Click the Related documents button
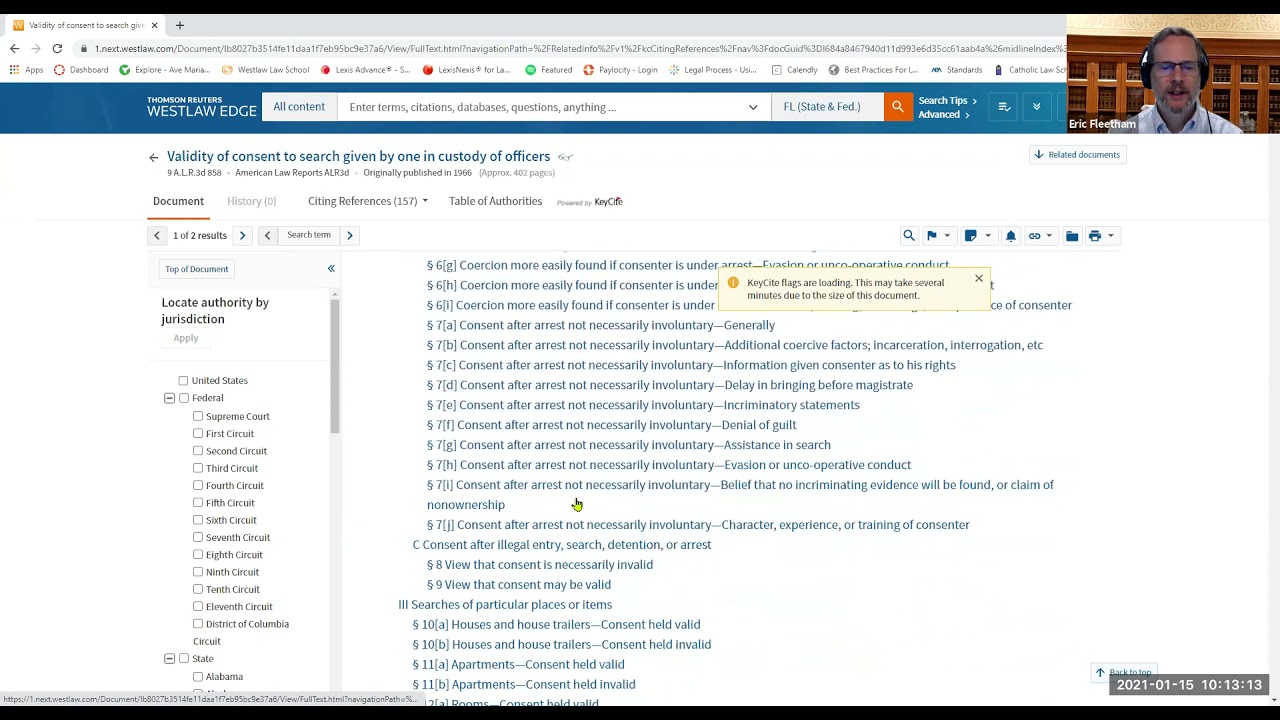 [1077, 155]
